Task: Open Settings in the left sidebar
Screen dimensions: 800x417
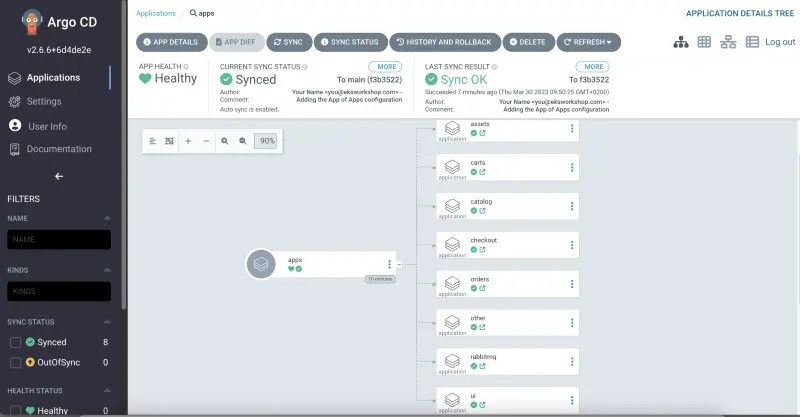Action: (44, 101)
